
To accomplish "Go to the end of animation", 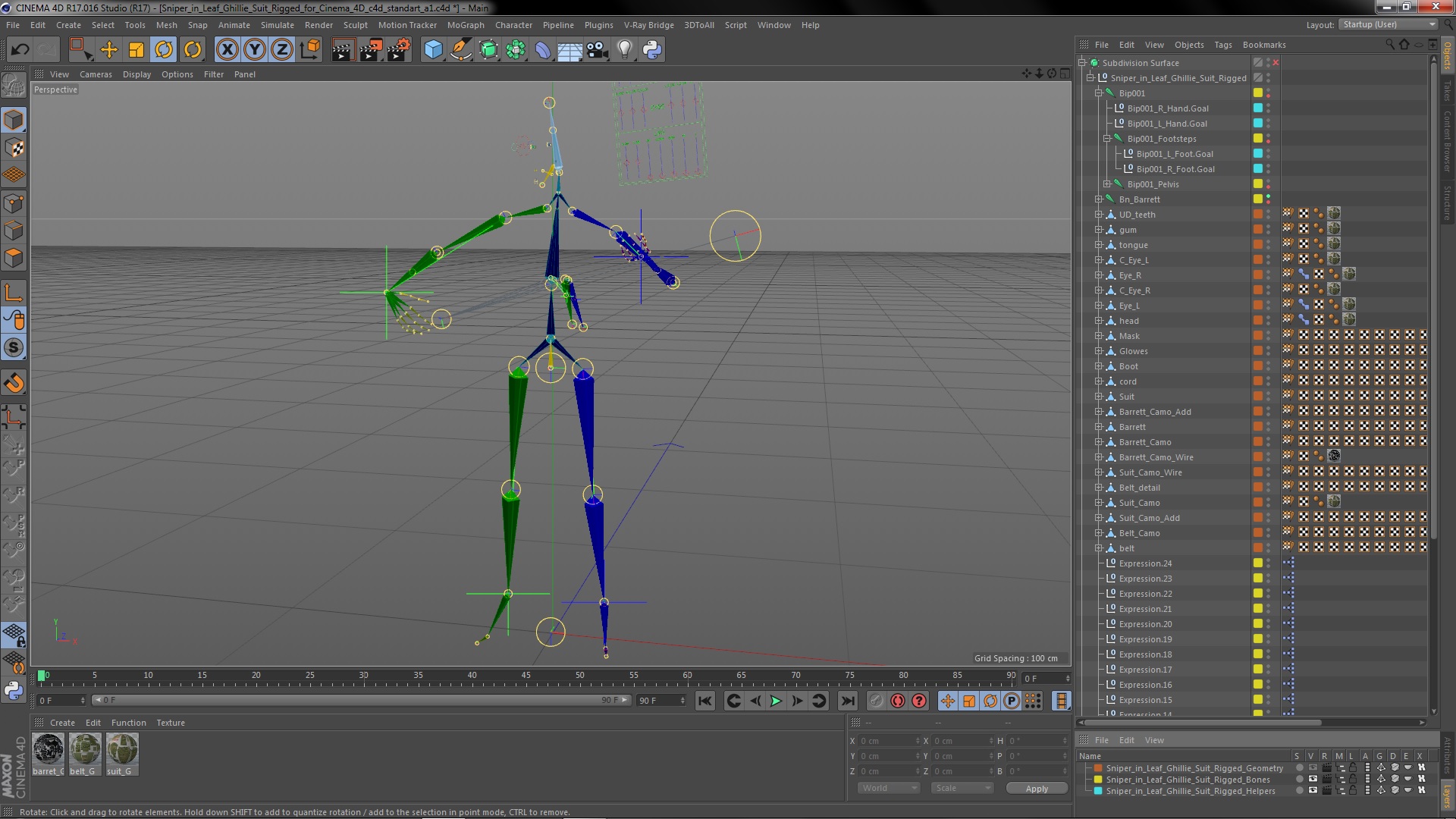I will click(848, 701).
